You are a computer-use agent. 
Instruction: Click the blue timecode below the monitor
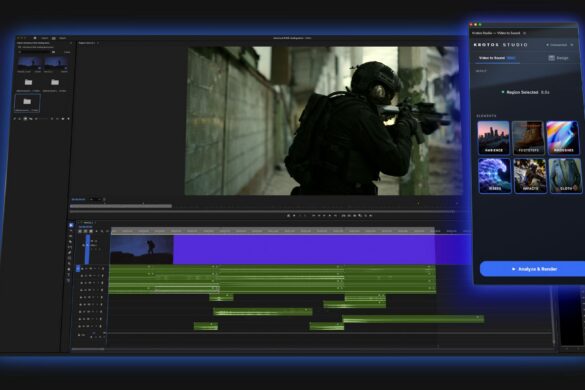pos(78,199)
